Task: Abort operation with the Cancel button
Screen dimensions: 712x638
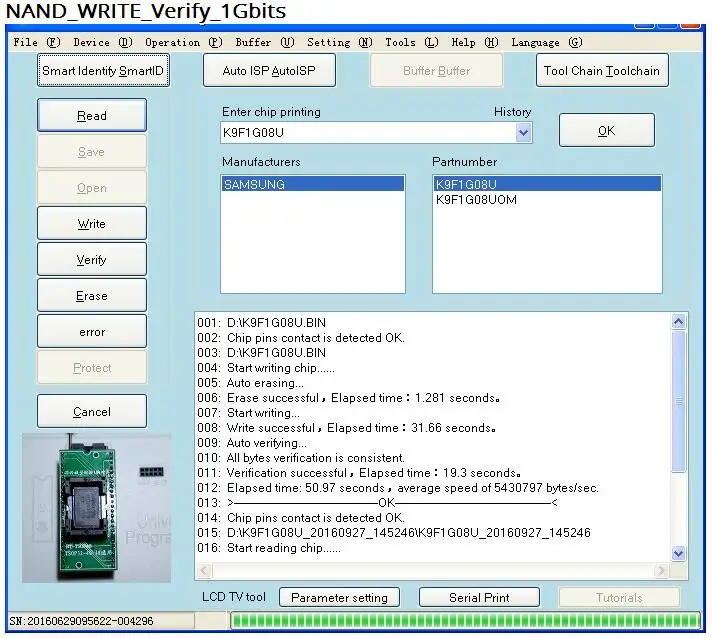Action: (x=92, y=411)
